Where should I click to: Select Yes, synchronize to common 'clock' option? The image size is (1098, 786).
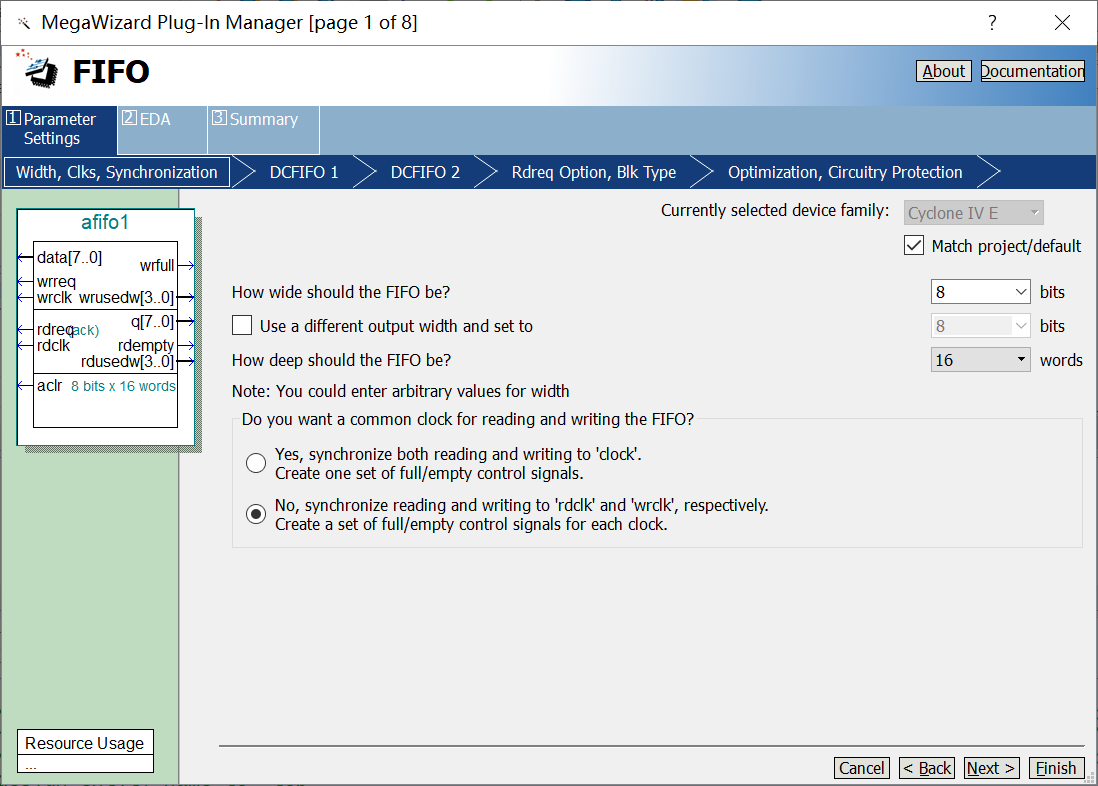[256, 463]
